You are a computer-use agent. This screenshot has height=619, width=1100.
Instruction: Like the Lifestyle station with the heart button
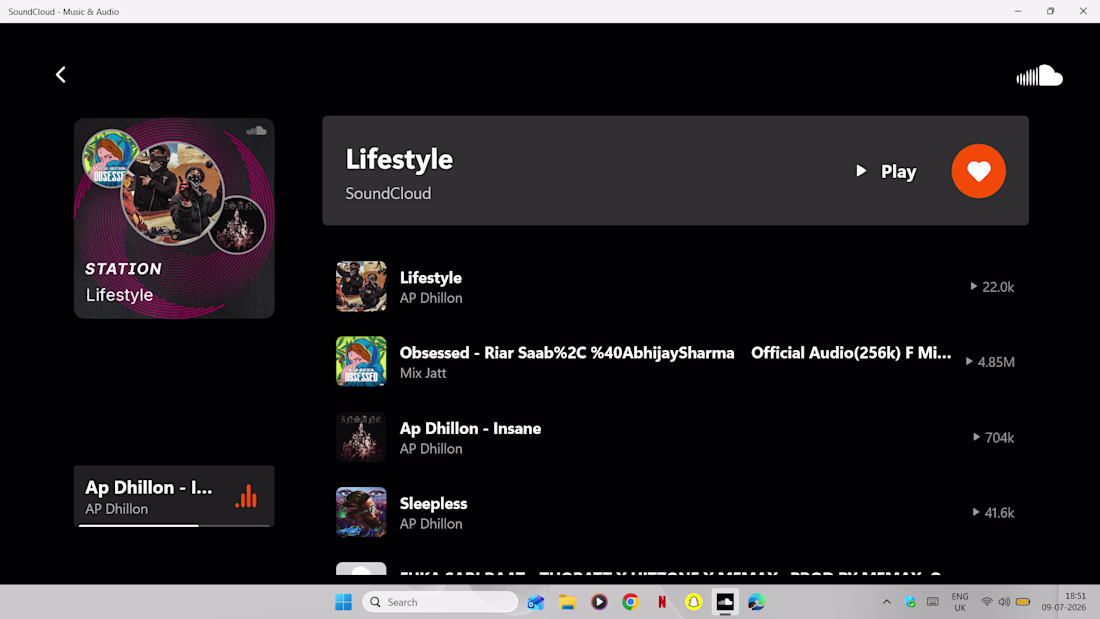tap(978, 171)
